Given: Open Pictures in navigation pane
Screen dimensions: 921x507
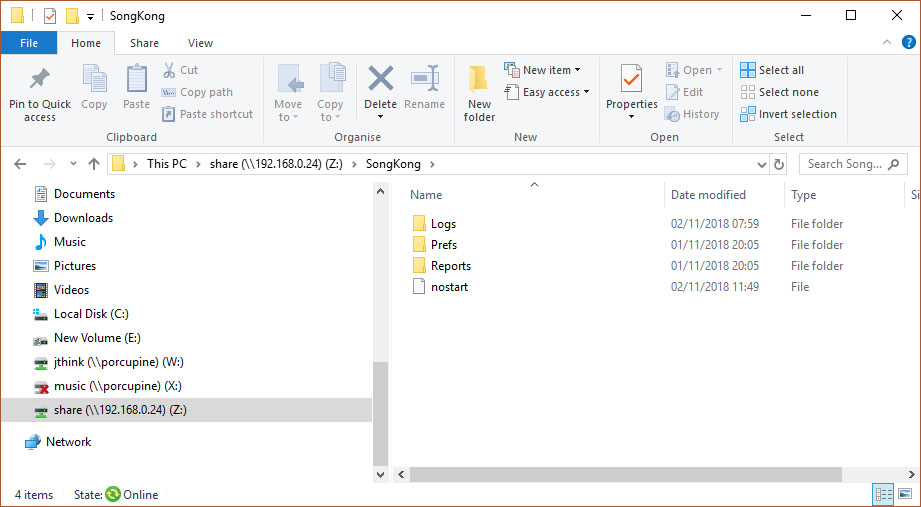Looking at the screenshot, I should click(65, 266).
